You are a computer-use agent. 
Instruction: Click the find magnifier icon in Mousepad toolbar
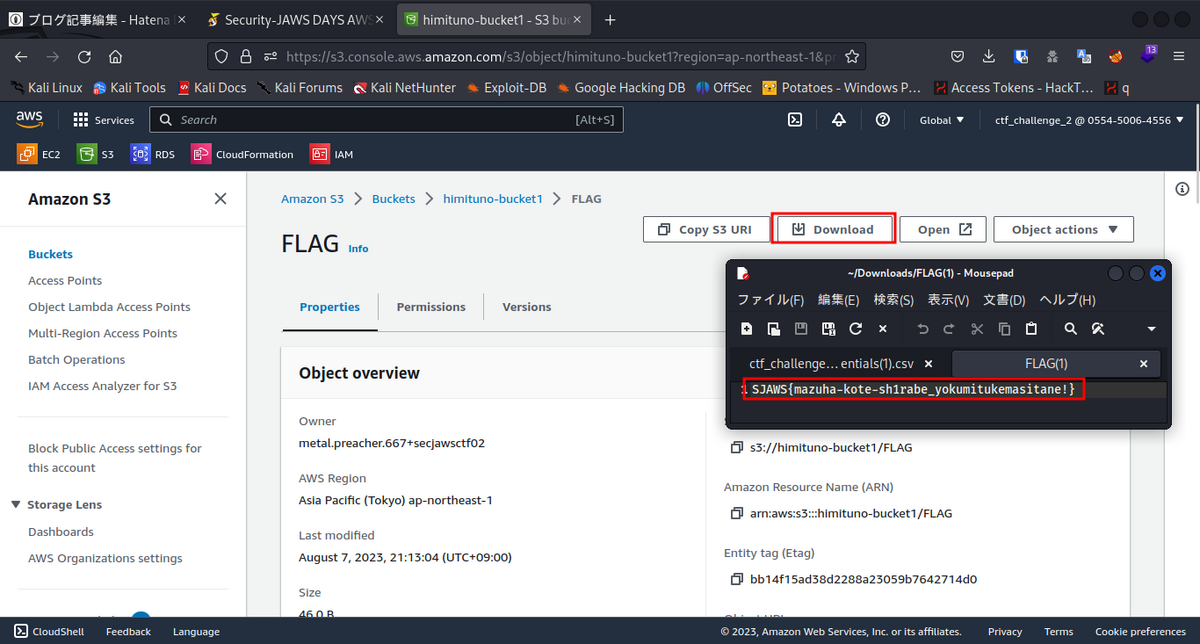pos(1070,328)
